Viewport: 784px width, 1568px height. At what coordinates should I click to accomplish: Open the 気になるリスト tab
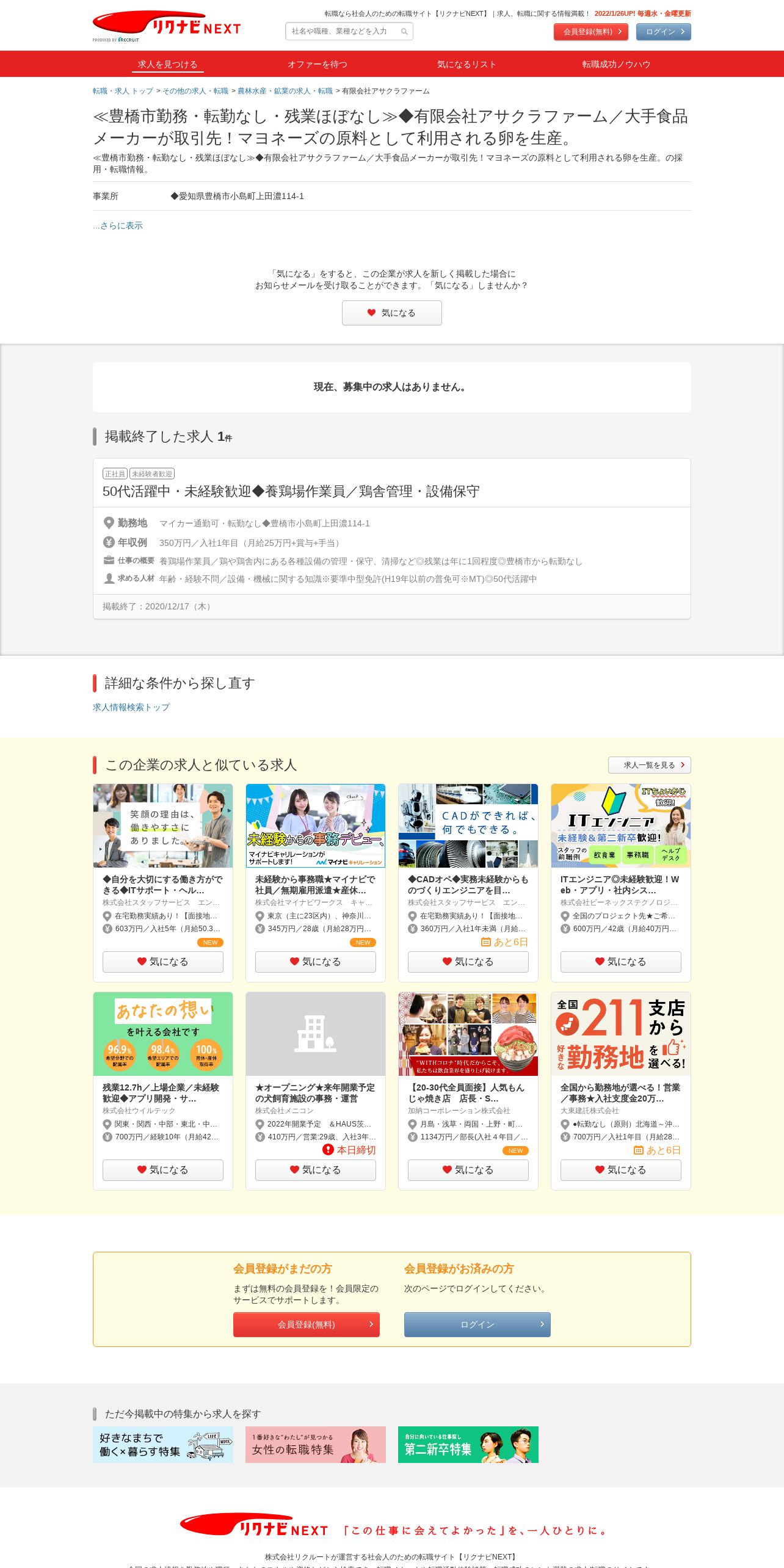point(466,64)
